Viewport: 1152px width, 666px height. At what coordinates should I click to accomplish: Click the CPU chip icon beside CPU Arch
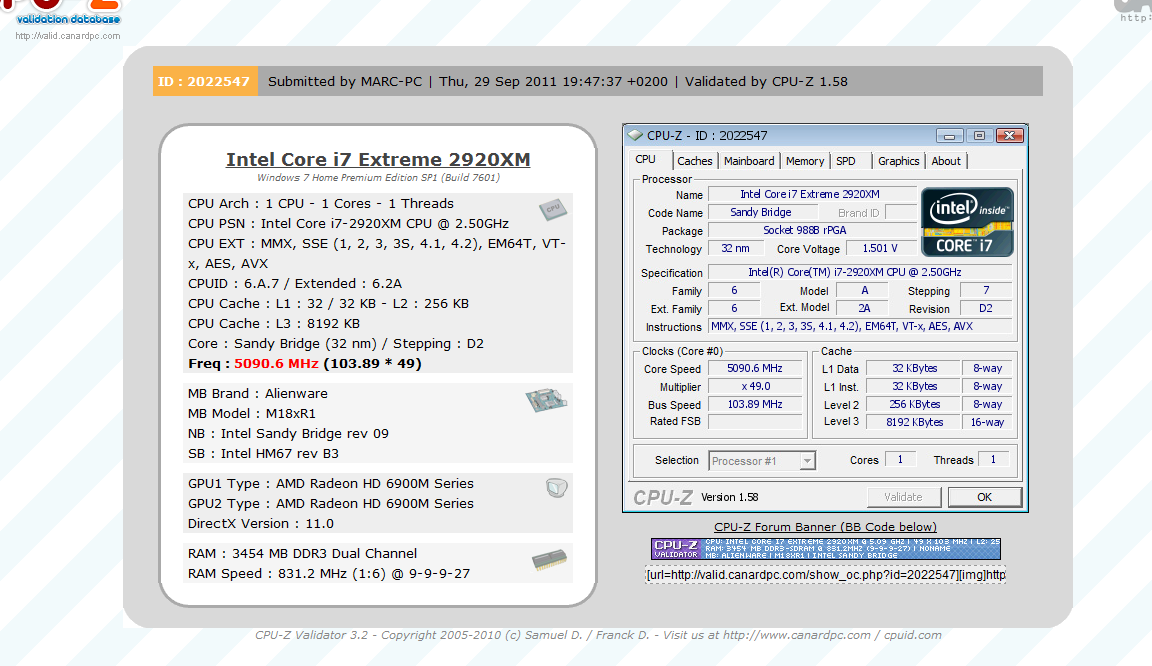552,210
